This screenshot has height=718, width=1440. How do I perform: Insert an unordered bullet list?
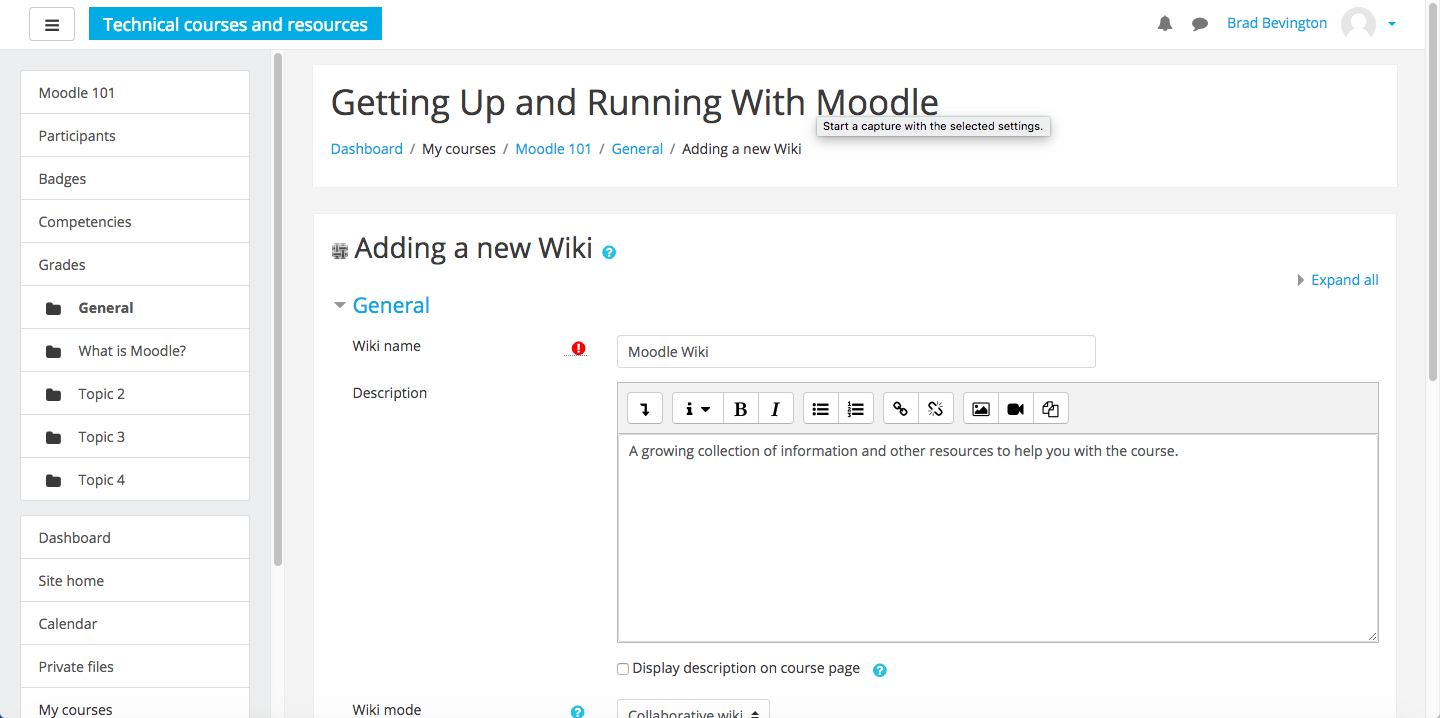[820, 408]
